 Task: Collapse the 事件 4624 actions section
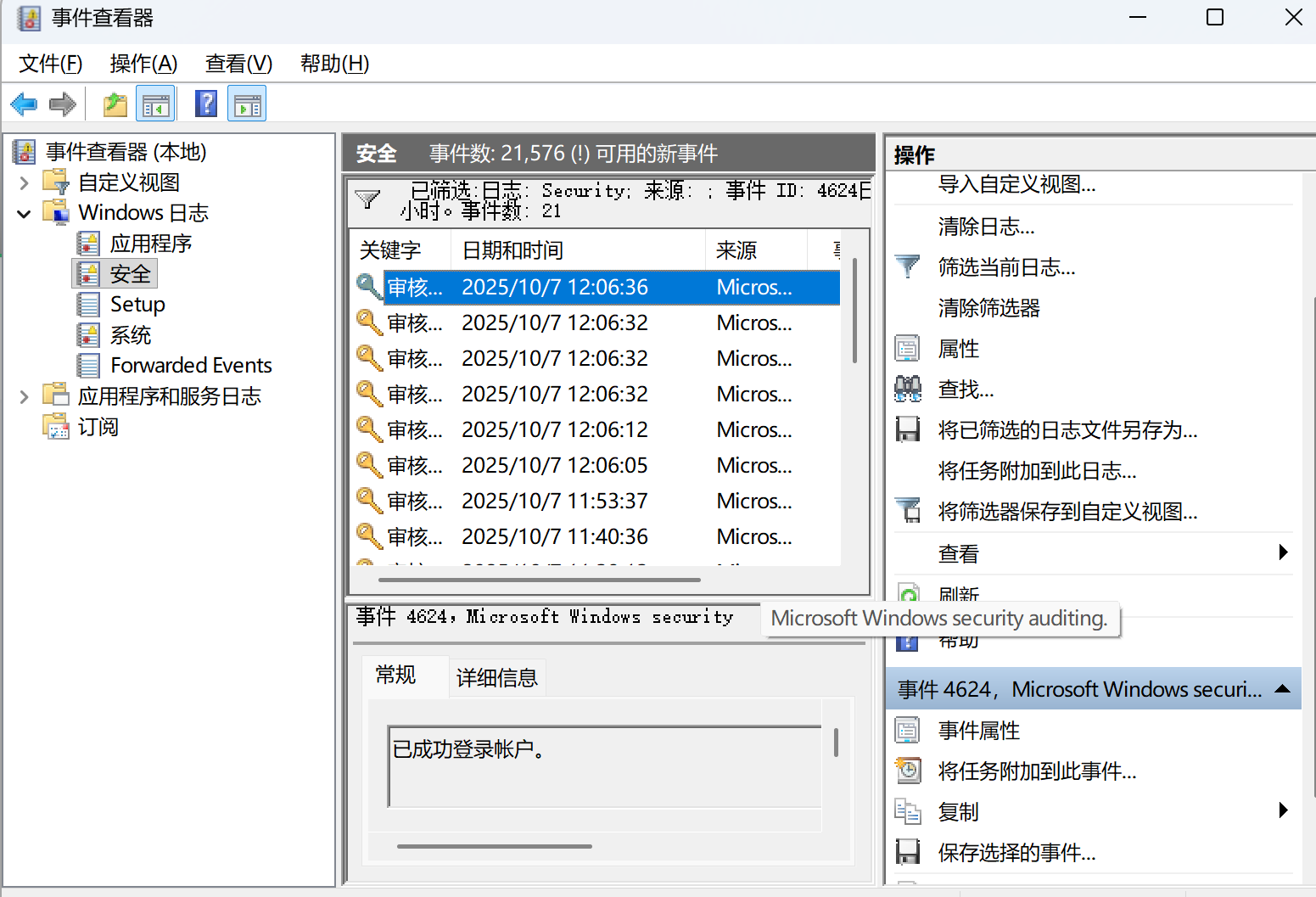click(1282, 689)
